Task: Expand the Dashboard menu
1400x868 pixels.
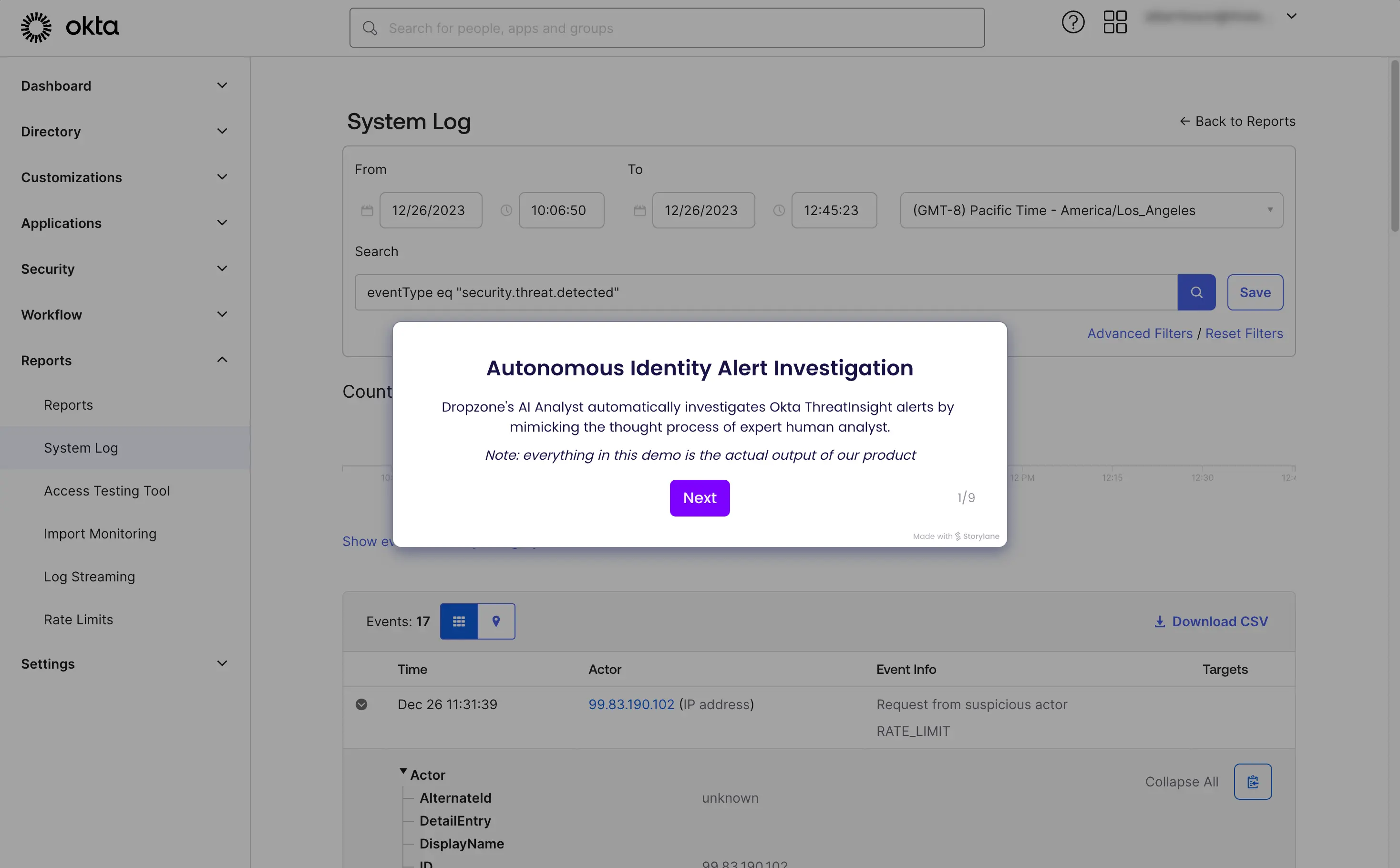Action: point(124,85)
